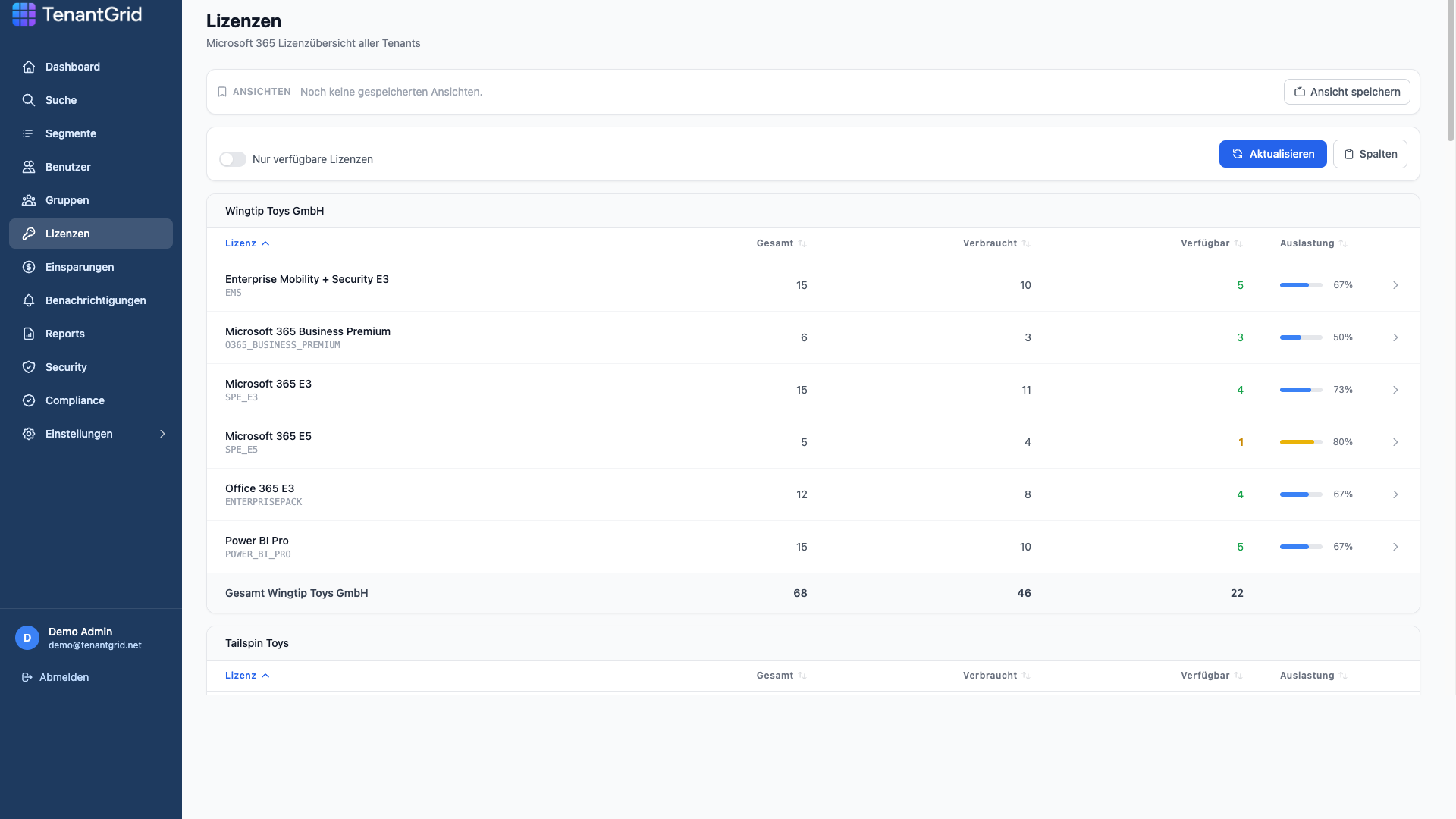
Task: Open Suche in sidebar
Action: pyautogui.click(x=91, y=100)
